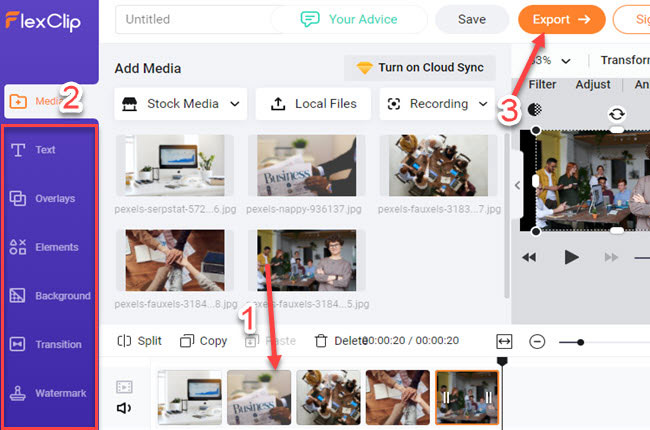Click the timecode 00:00:20 / 00:00:20

tap(410, 340)
